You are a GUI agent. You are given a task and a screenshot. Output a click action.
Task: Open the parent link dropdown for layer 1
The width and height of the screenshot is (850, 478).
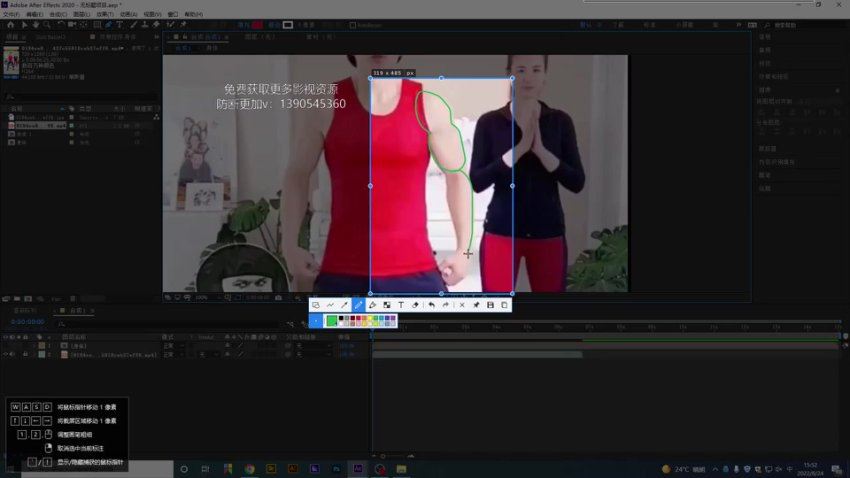313,346
